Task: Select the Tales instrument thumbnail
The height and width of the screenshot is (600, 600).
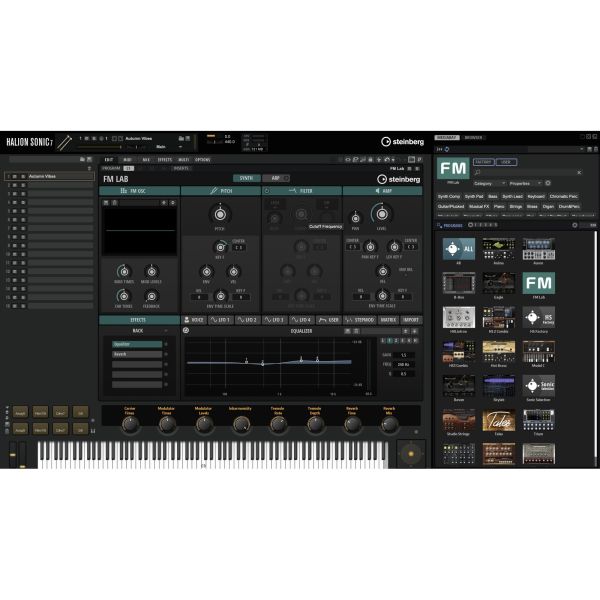Action: tap(499, 420)
